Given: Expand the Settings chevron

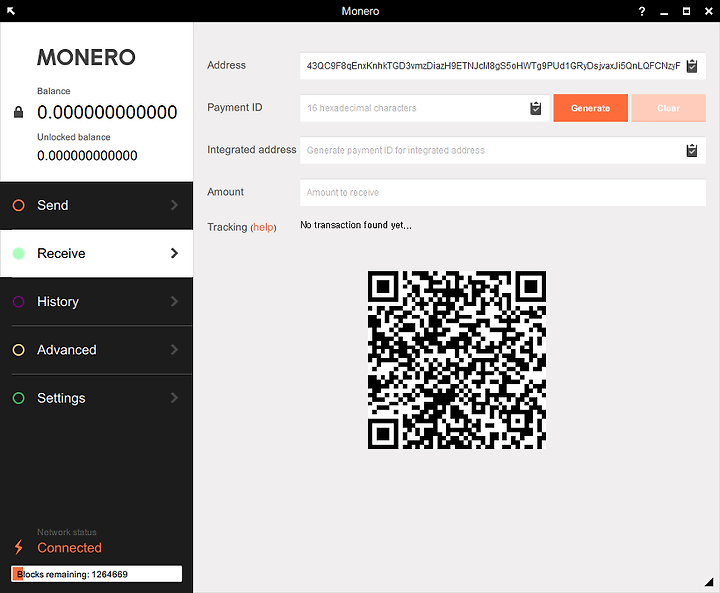Looking at the screenshot, I should click(174, 398).
